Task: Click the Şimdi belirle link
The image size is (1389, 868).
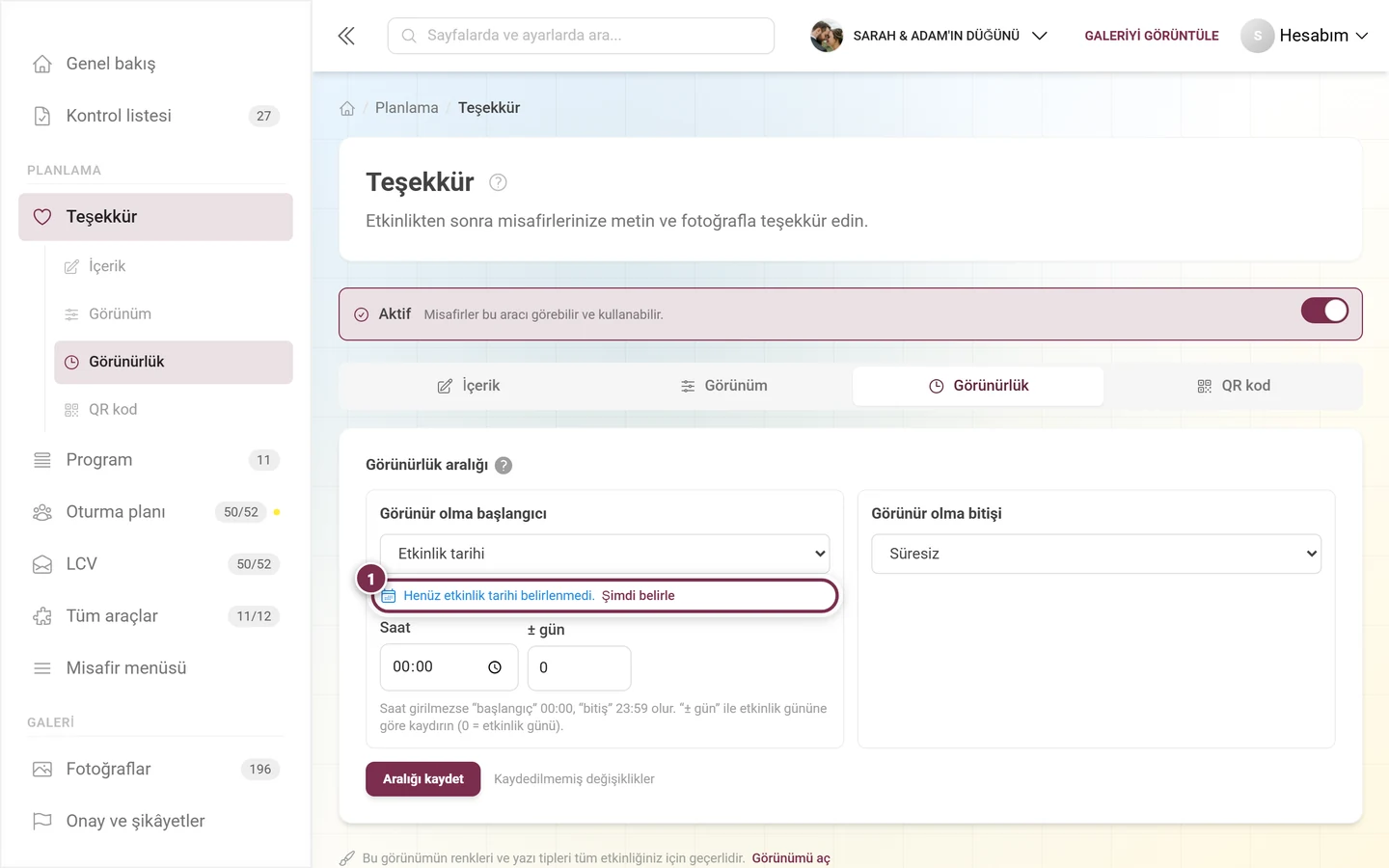Action: click(638, 596)
